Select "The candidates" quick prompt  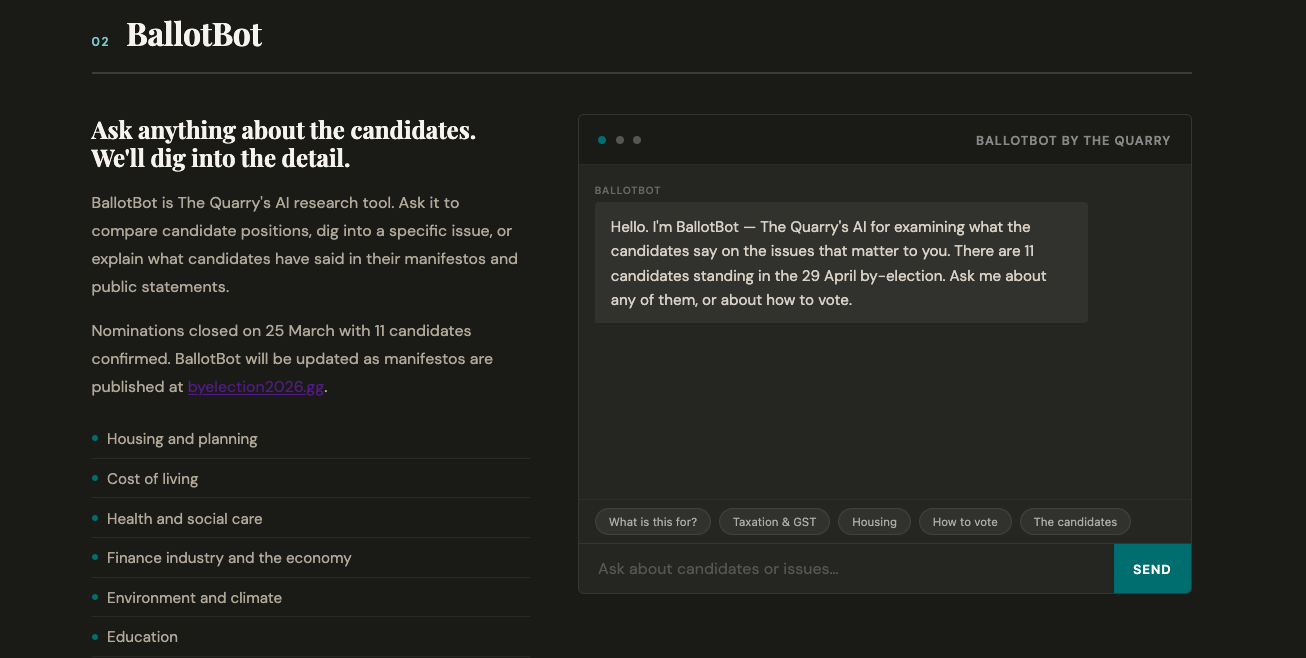tap(1075, 522)
